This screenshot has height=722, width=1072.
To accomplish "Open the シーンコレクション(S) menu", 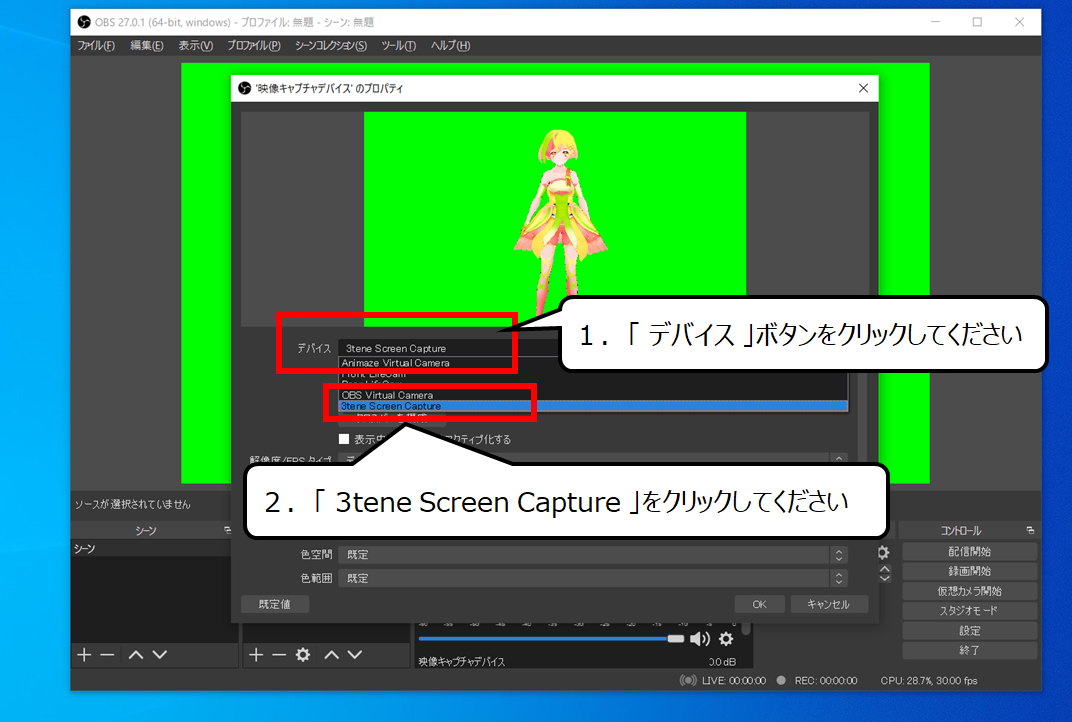I will (x=331, y=46).
